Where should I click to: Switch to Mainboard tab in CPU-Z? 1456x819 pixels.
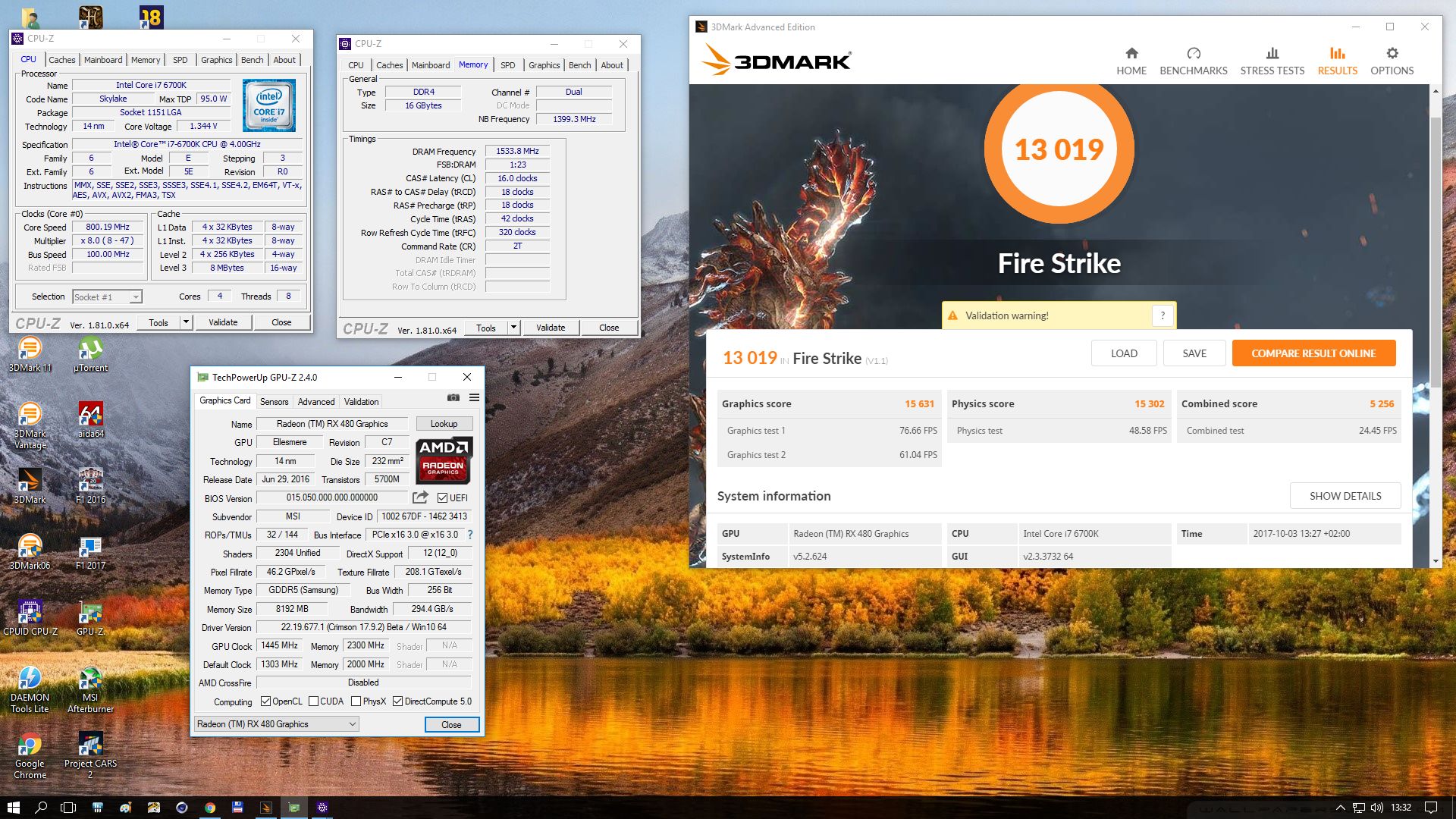pyautogui.click(x=103, y=60)
